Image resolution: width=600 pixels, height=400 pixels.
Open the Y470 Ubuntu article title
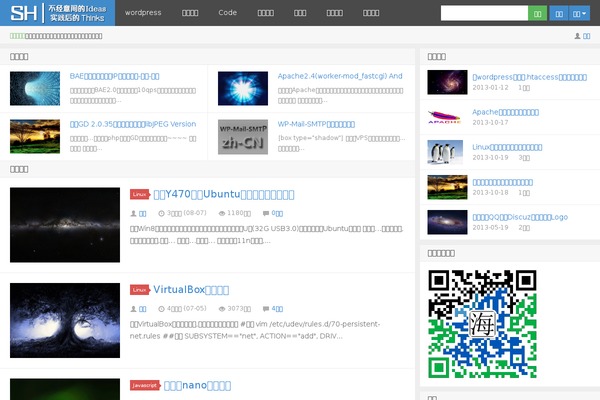tap(224, 194)
